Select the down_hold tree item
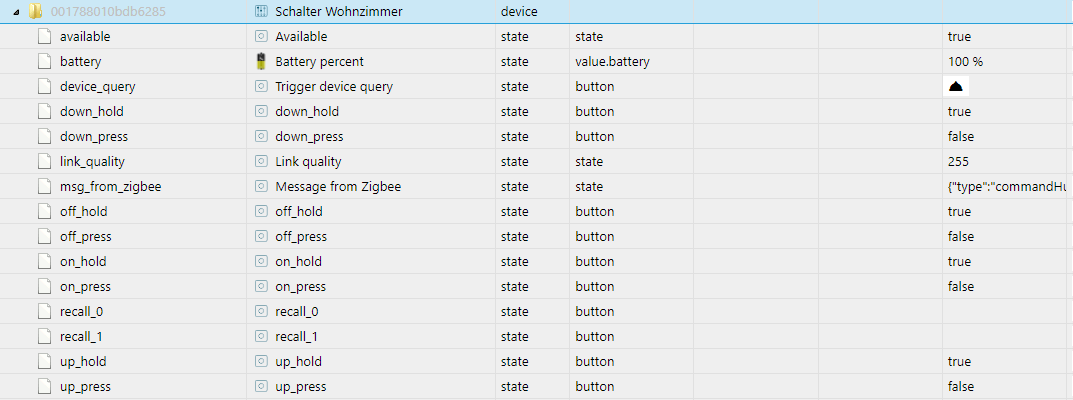This screenshot has height=400, width=1073. (x=92, y=111)
